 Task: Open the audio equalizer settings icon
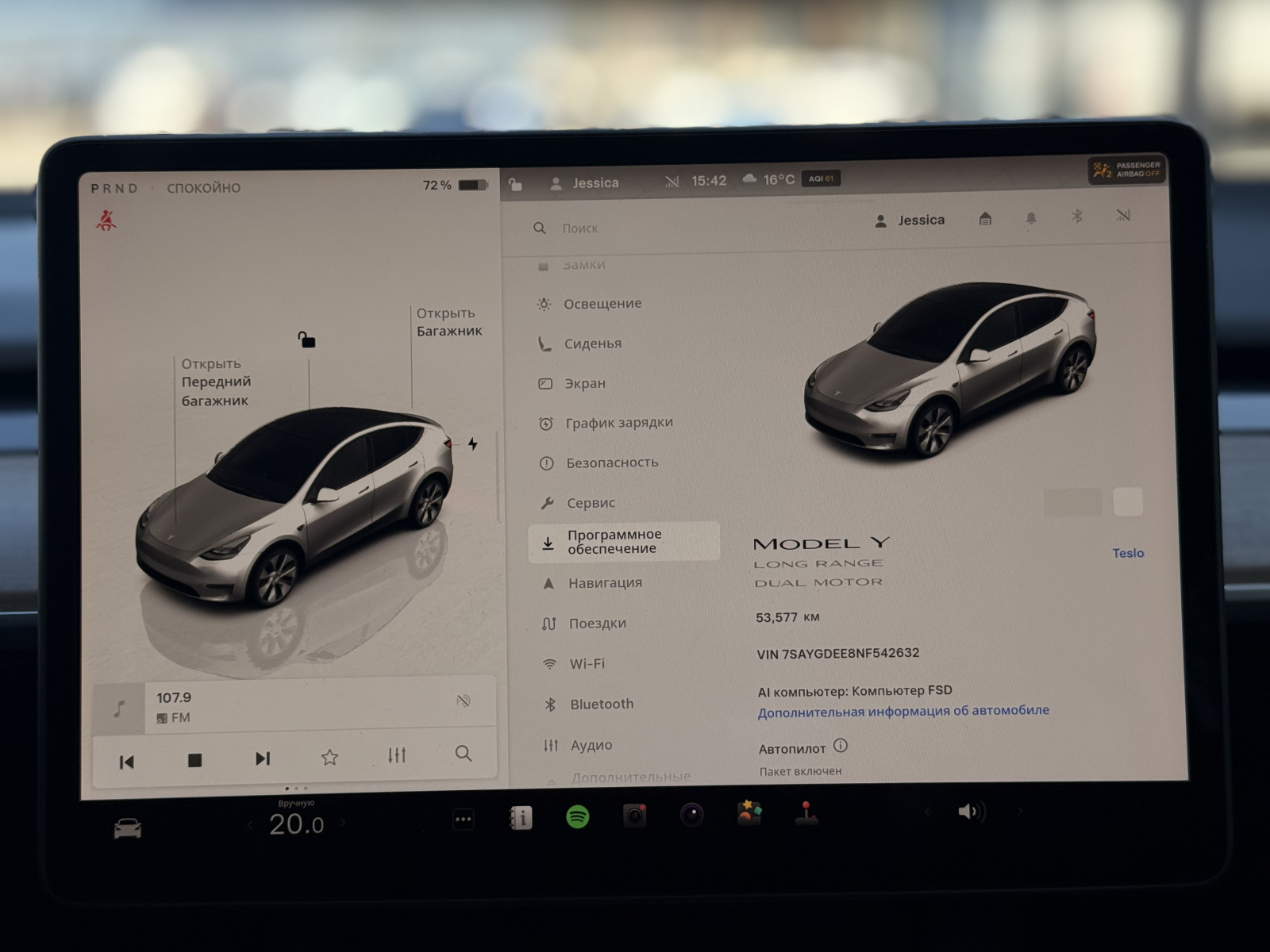(397, 755)
